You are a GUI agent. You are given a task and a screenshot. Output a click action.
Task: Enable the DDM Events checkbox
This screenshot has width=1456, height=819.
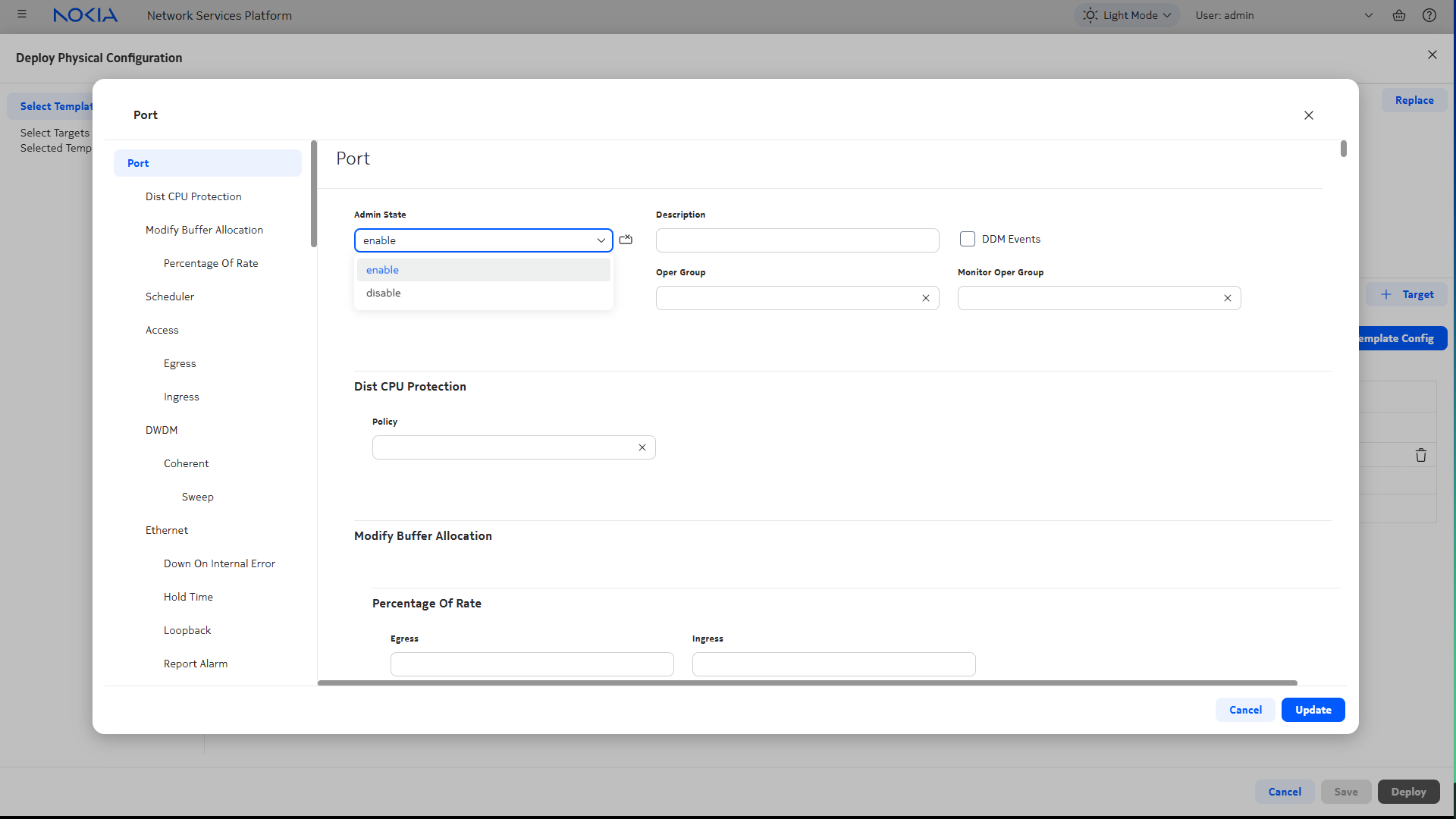[967, 239]
